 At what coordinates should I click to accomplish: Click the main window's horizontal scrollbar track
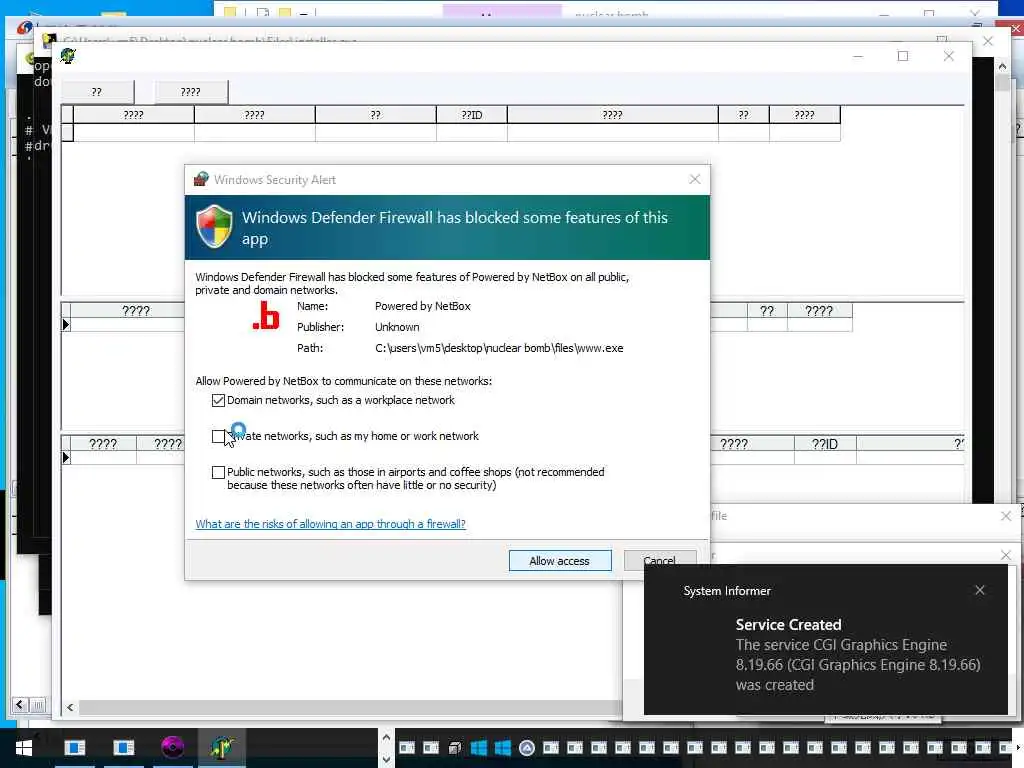350,707
